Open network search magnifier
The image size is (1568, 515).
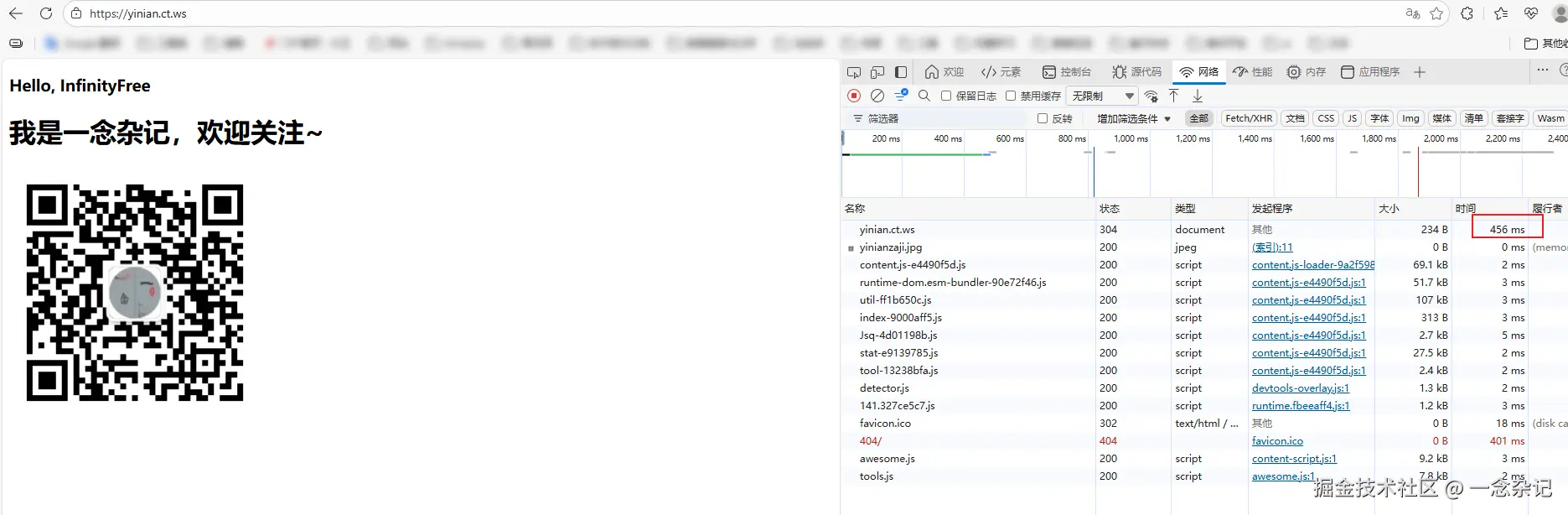click(924, 96)
